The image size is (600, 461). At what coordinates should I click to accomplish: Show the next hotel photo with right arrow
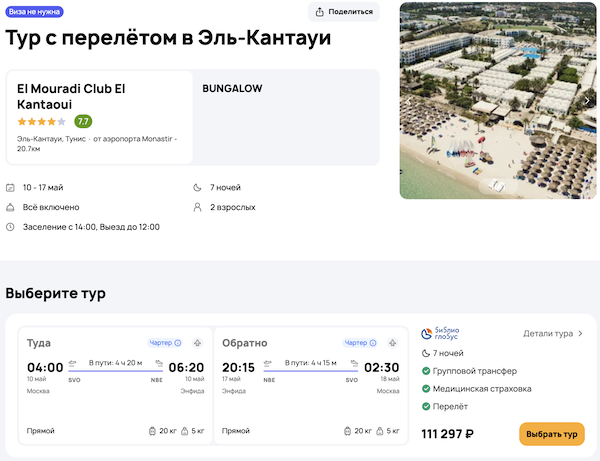tap(588, 100)
